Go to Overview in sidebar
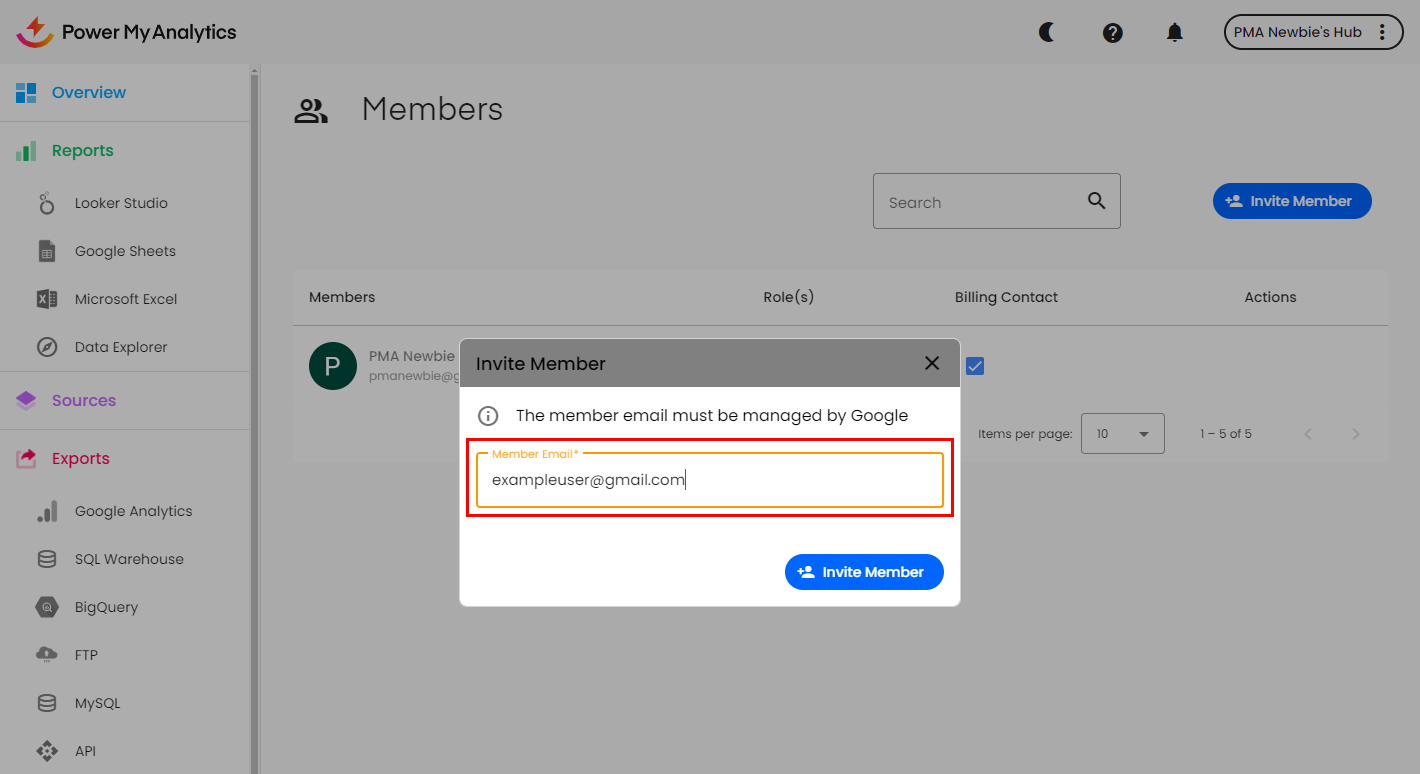Viewport: 1420px width, 774px height. click(89, 92)
